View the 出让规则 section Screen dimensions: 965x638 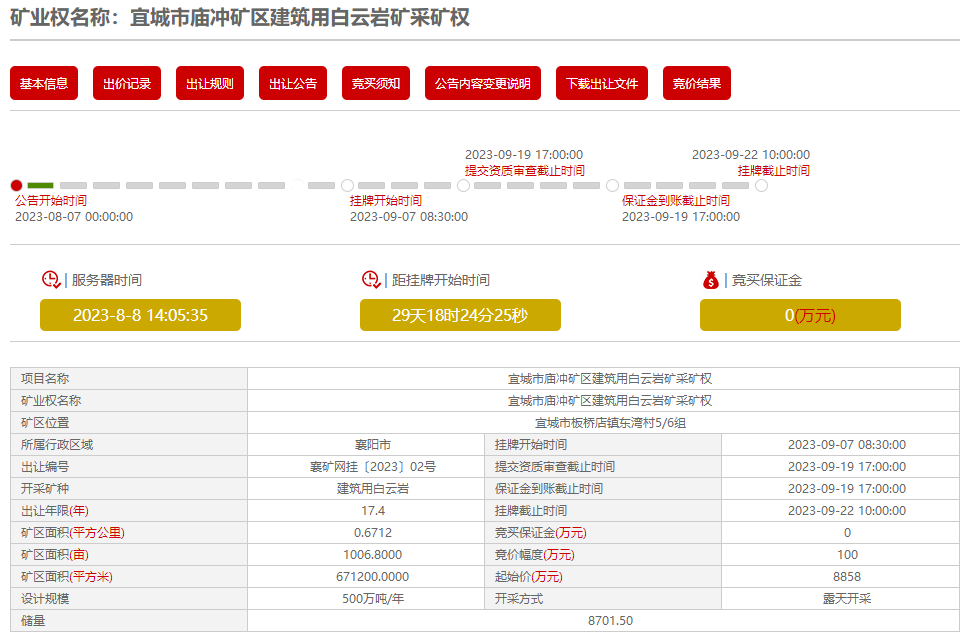(x=210, y=84)
